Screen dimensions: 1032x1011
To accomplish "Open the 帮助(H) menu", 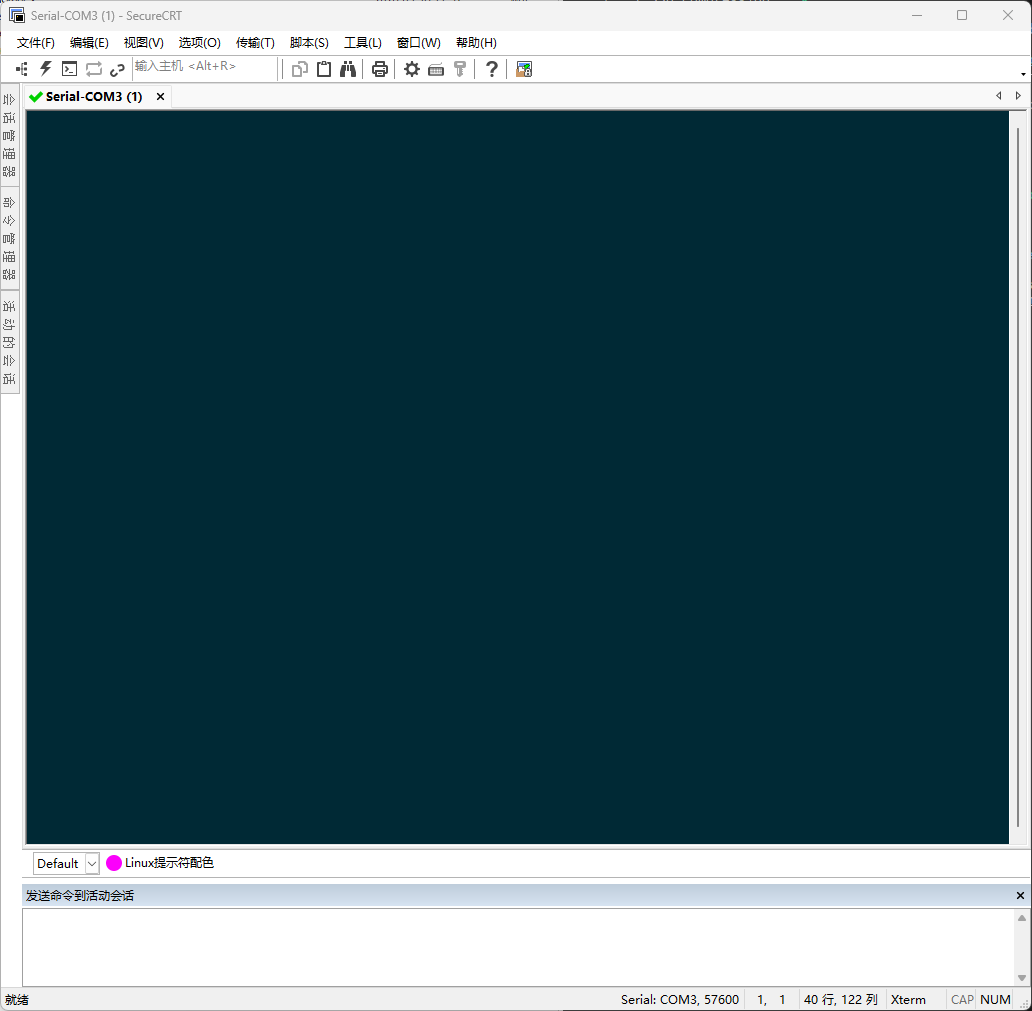I will 476,43.
